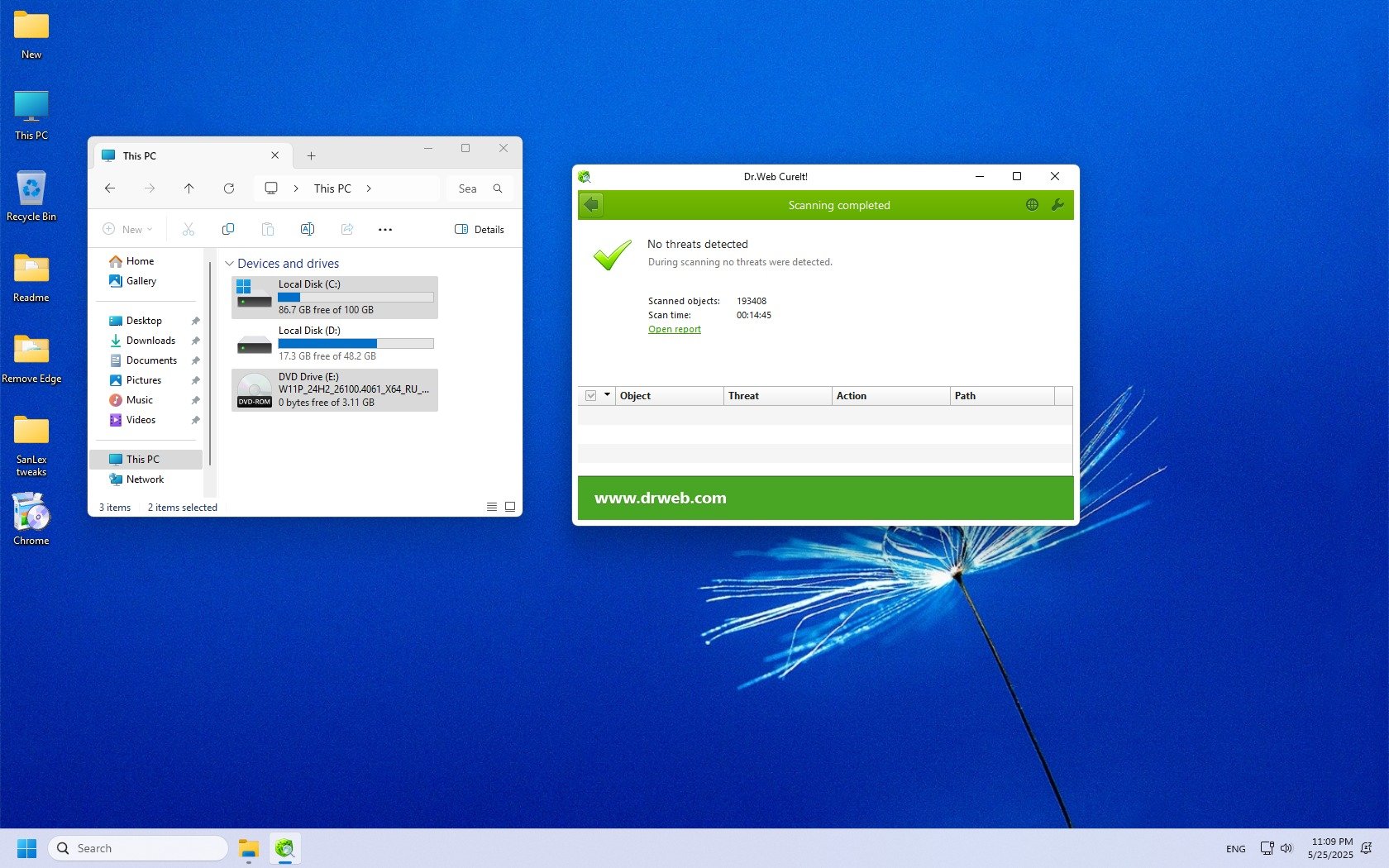This screenshot has width=1389, height=868.
Task: Open Dr.Web settings wrench icon
Action: (1057, 205)
